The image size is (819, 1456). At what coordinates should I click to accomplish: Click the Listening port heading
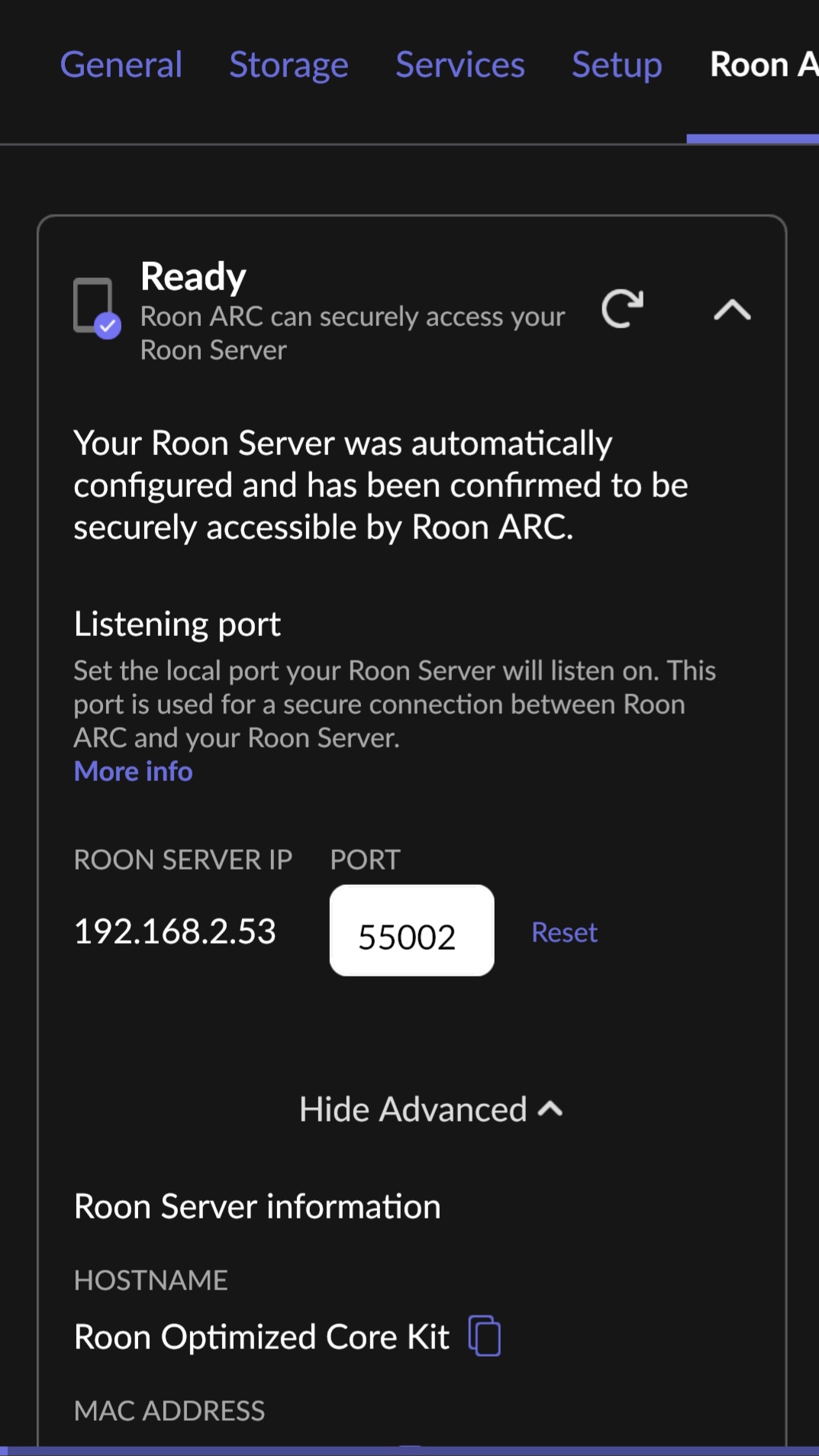177,625
